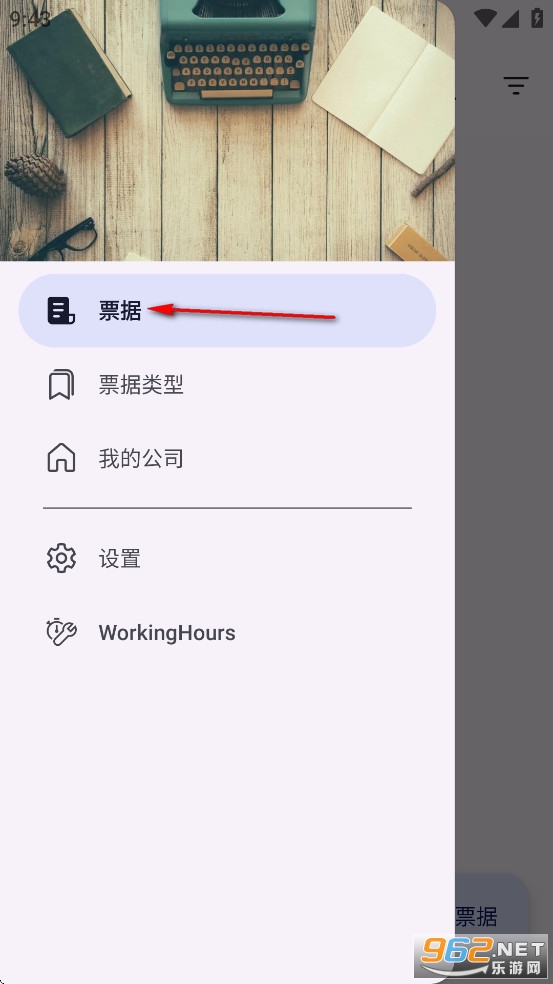553x984 pixels.
Task: Click the receipt icon beside 票据
Action: [x=61, y=311]
